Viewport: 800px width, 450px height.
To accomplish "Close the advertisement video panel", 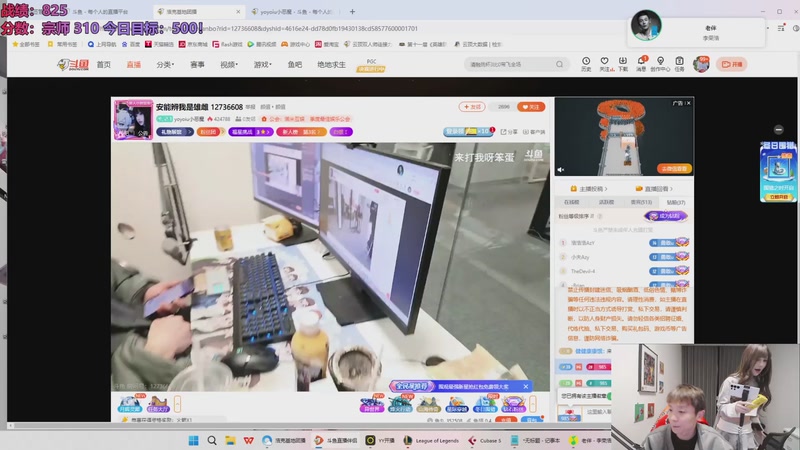I will (688, 103).
